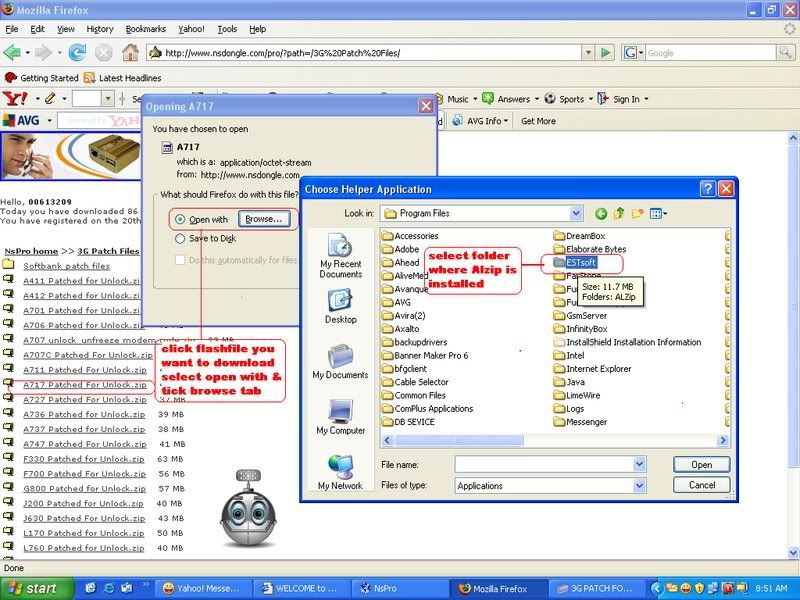800x600 pixels.
Task: Click the AVG logo on AVG toolbar
Action: pos(21,120)
